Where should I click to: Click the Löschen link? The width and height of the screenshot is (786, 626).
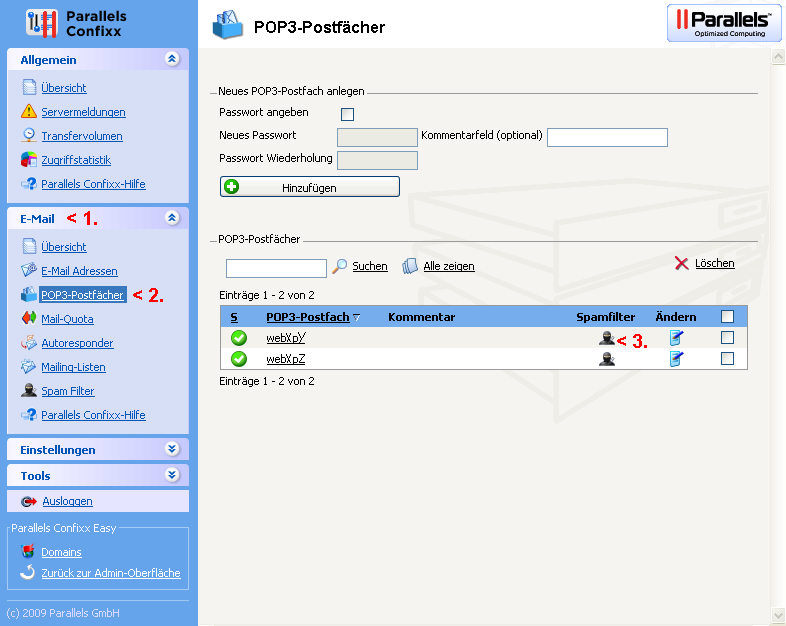[715, 263]
